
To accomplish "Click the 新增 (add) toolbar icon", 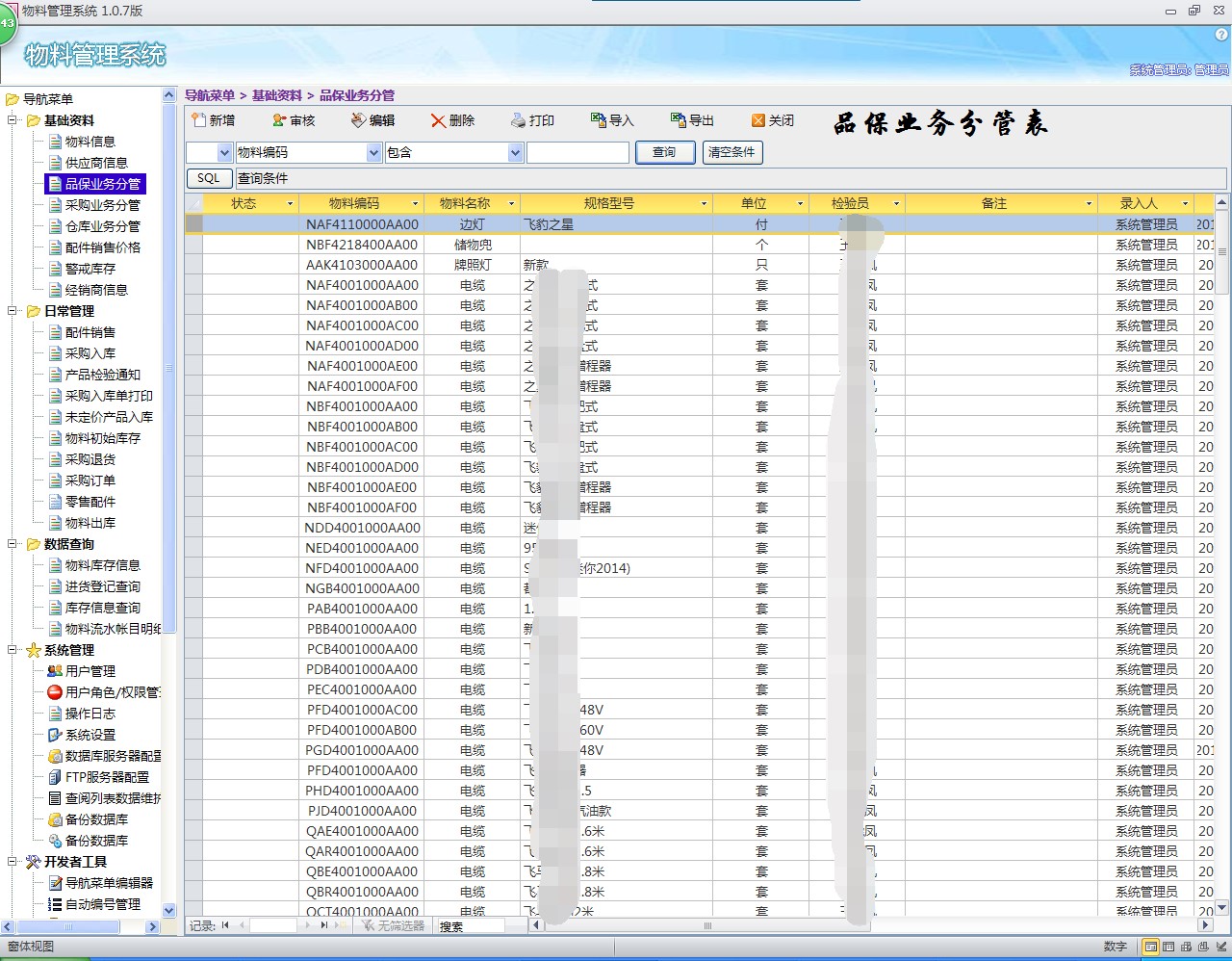I will [199, 120].
